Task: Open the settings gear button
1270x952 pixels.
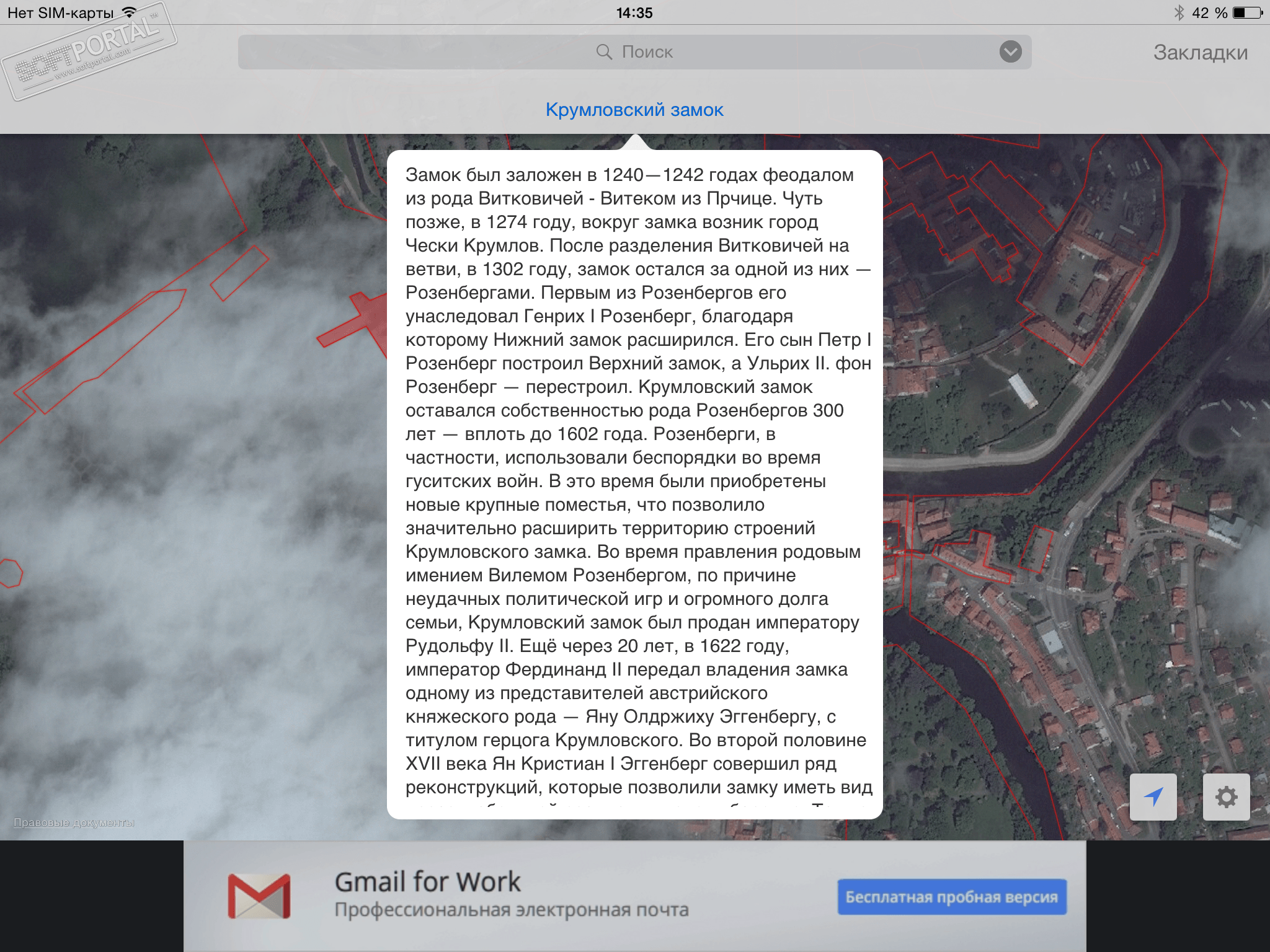Action: click(x=1226, y=797)
